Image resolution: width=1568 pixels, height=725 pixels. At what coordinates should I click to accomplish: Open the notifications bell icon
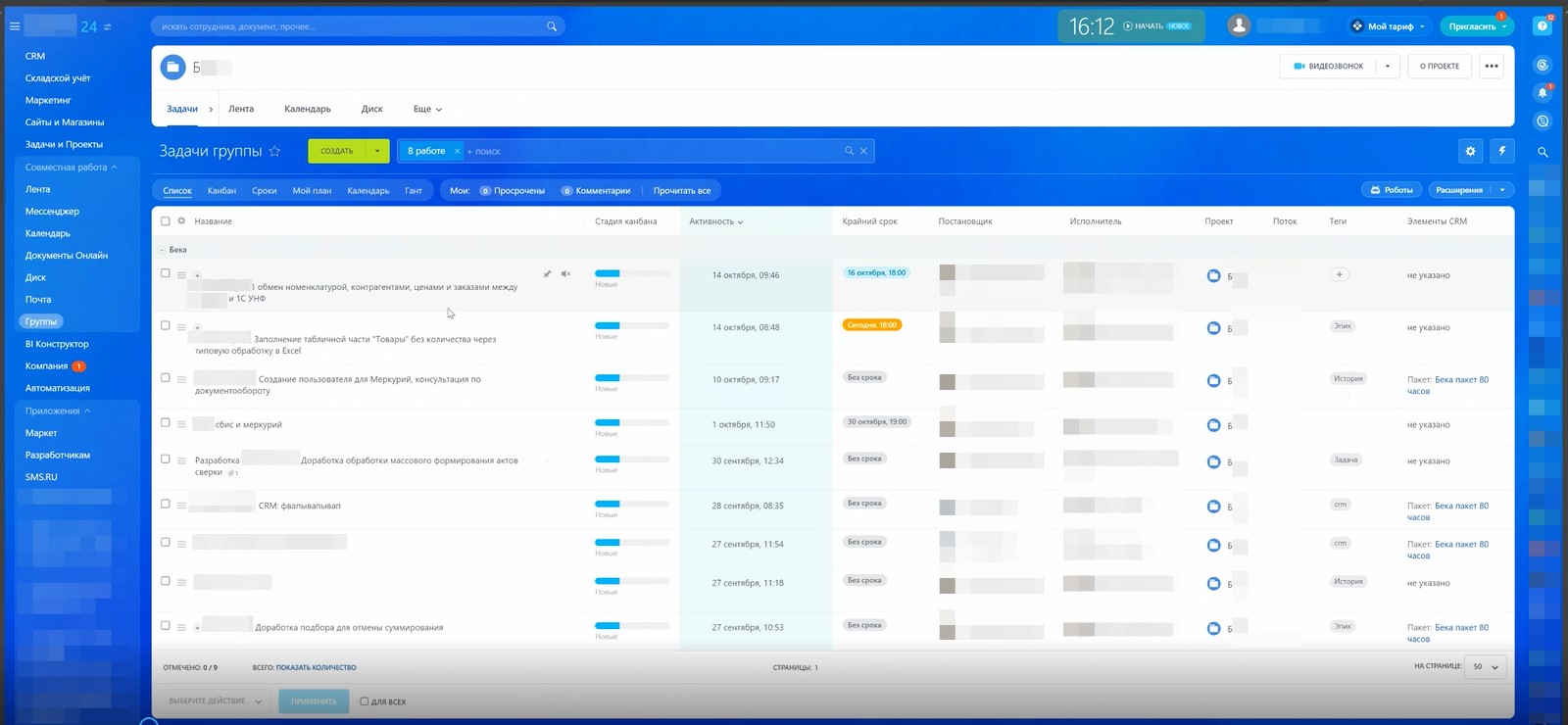1543,93
